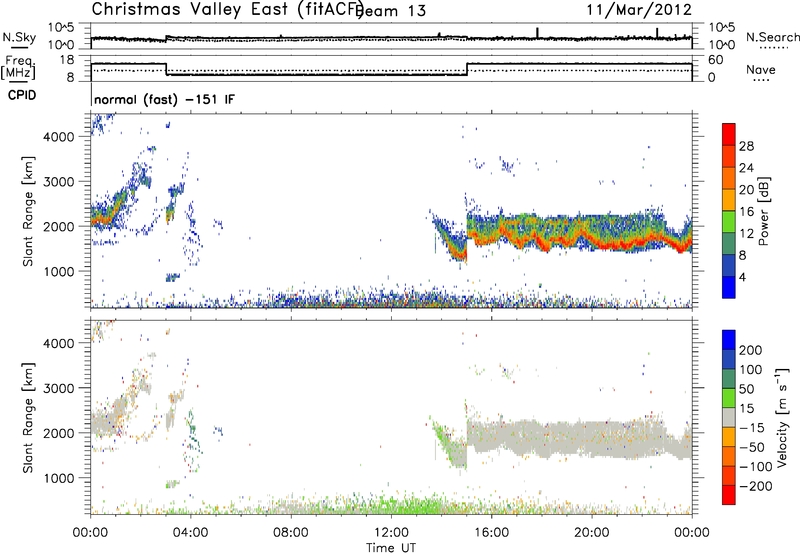Viewport: 800px width, 554px height.
Task: Click the '20:00' time axis tick
Action: [x=592, y=533]
